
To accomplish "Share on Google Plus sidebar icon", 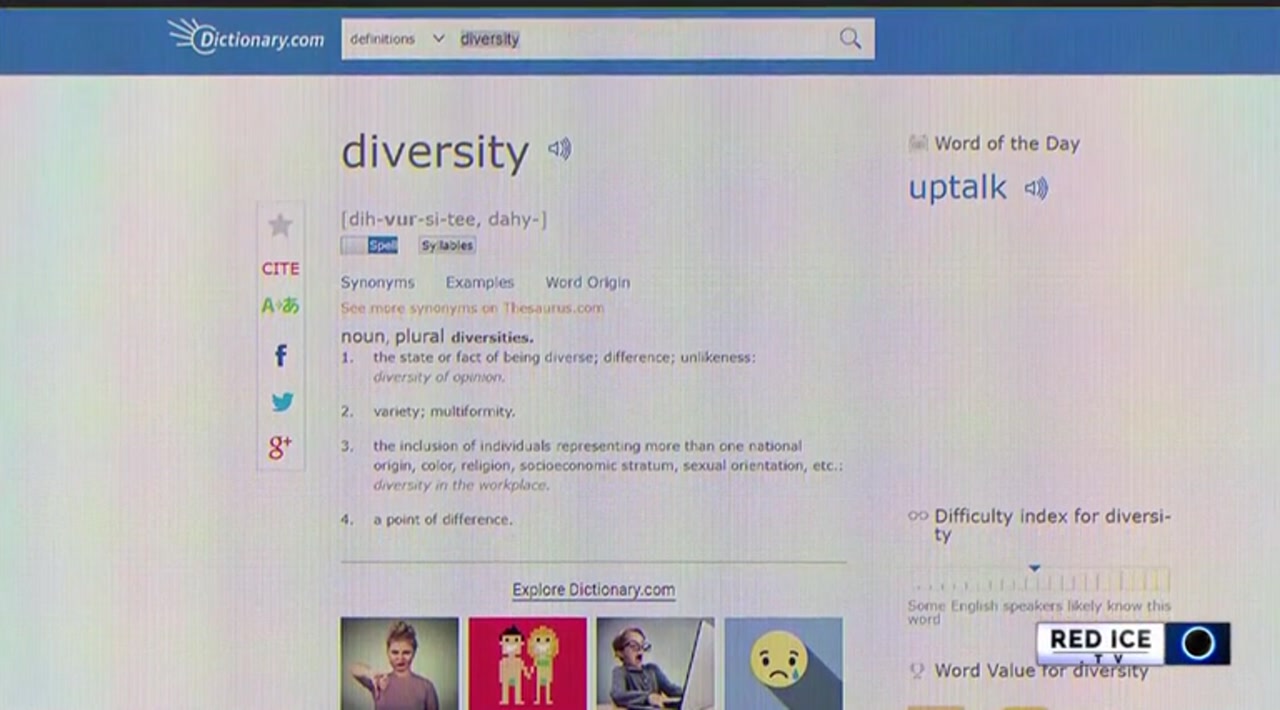I will 280,448.
